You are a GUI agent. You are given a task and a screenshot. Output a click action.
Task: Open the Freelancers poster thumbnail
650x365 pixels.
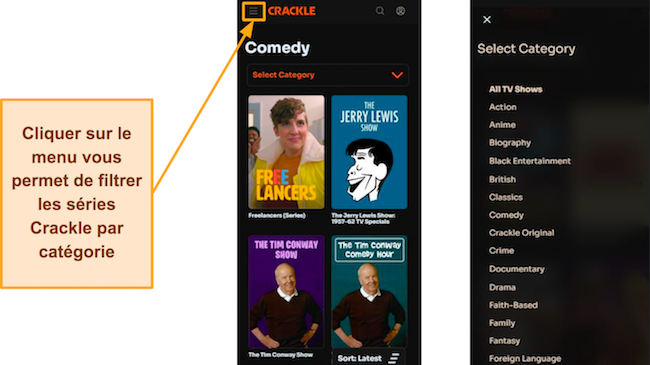(x=286, y=152)
